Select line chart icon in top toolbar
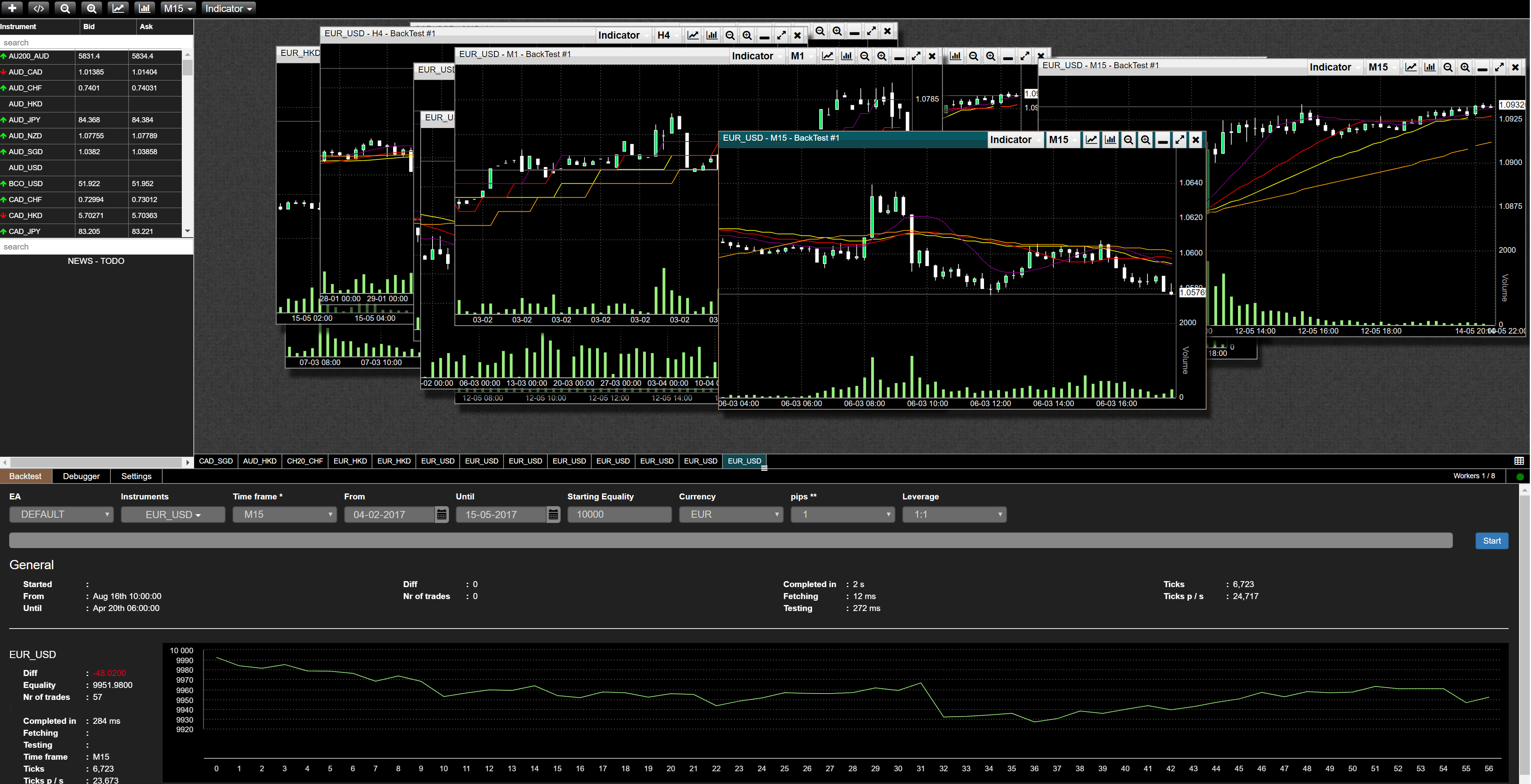This screenshot has height=784, width=1531. point(118,8)
